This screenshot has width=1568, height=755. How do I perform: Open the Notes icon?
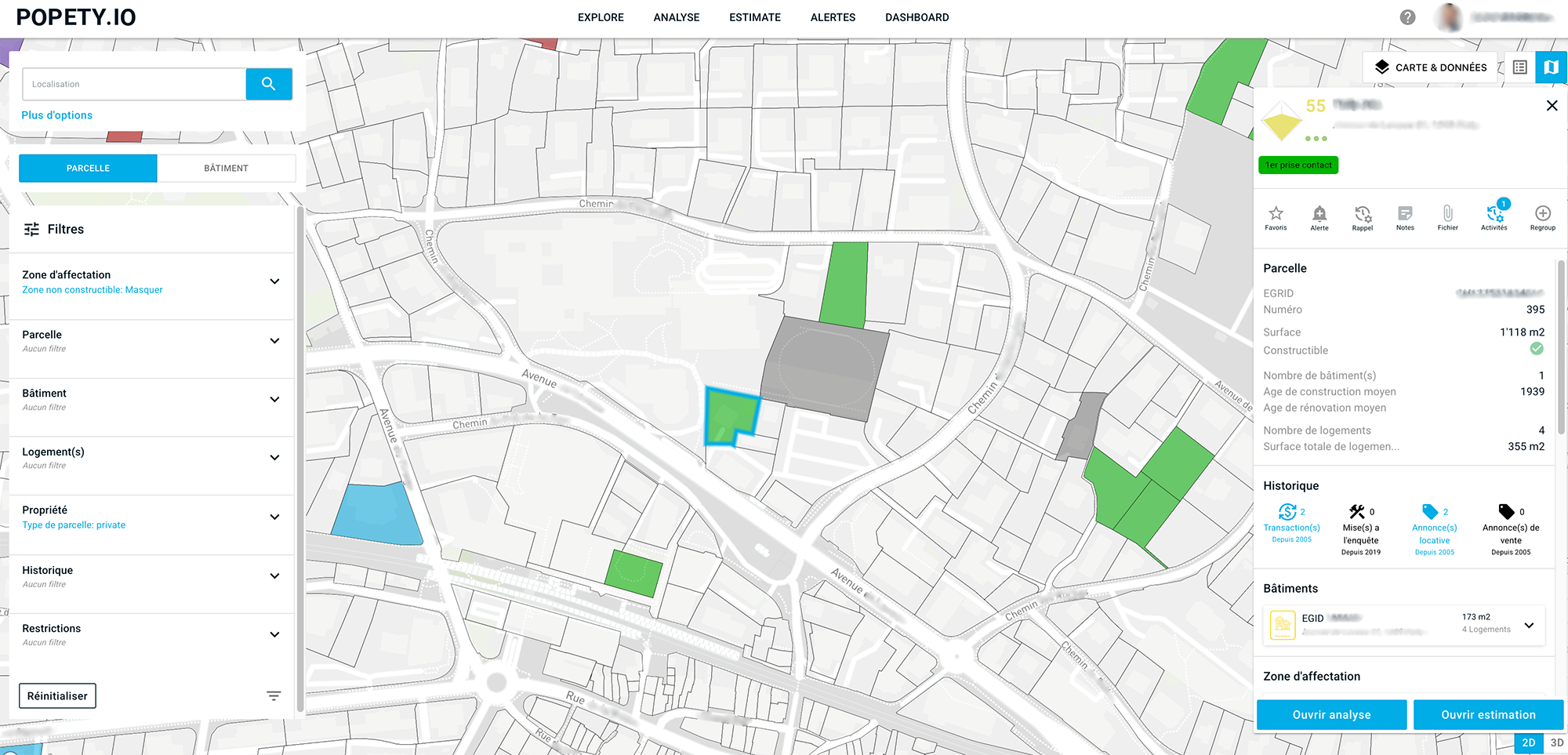[x=1405, y=214]
